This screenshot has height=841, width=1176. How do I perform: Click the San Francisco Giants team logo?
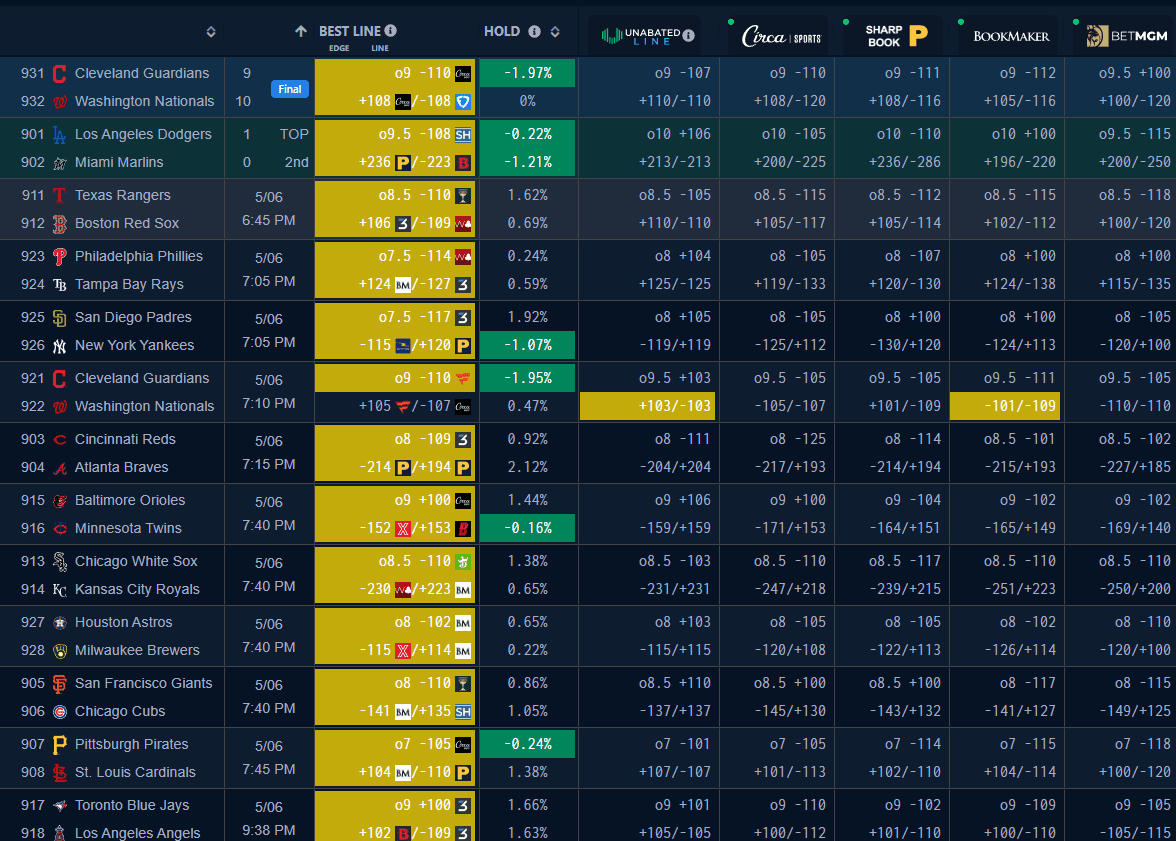click(x=60, y=683)
